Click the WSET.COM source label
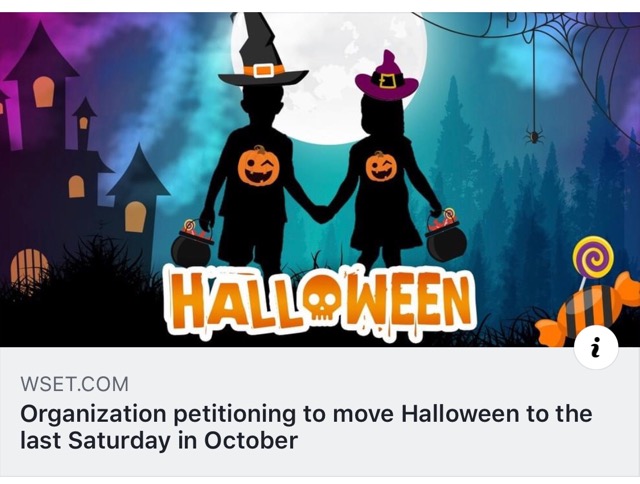This screenshot has height=484, width=640. point(74,384)
